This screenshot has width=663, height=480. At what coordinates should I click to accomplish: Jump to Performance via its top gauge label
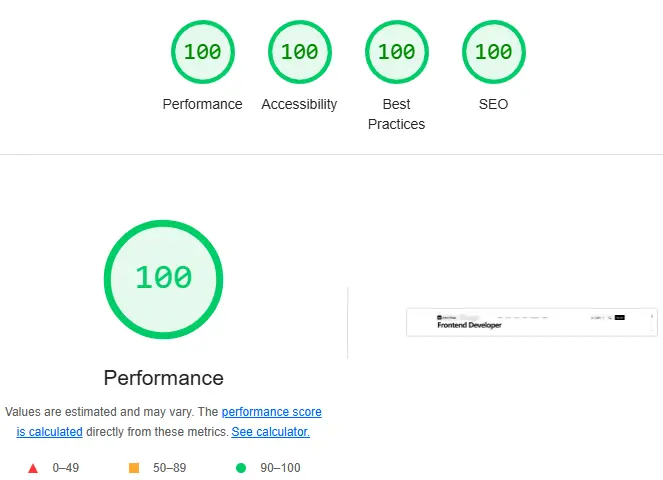click(203, 104)
